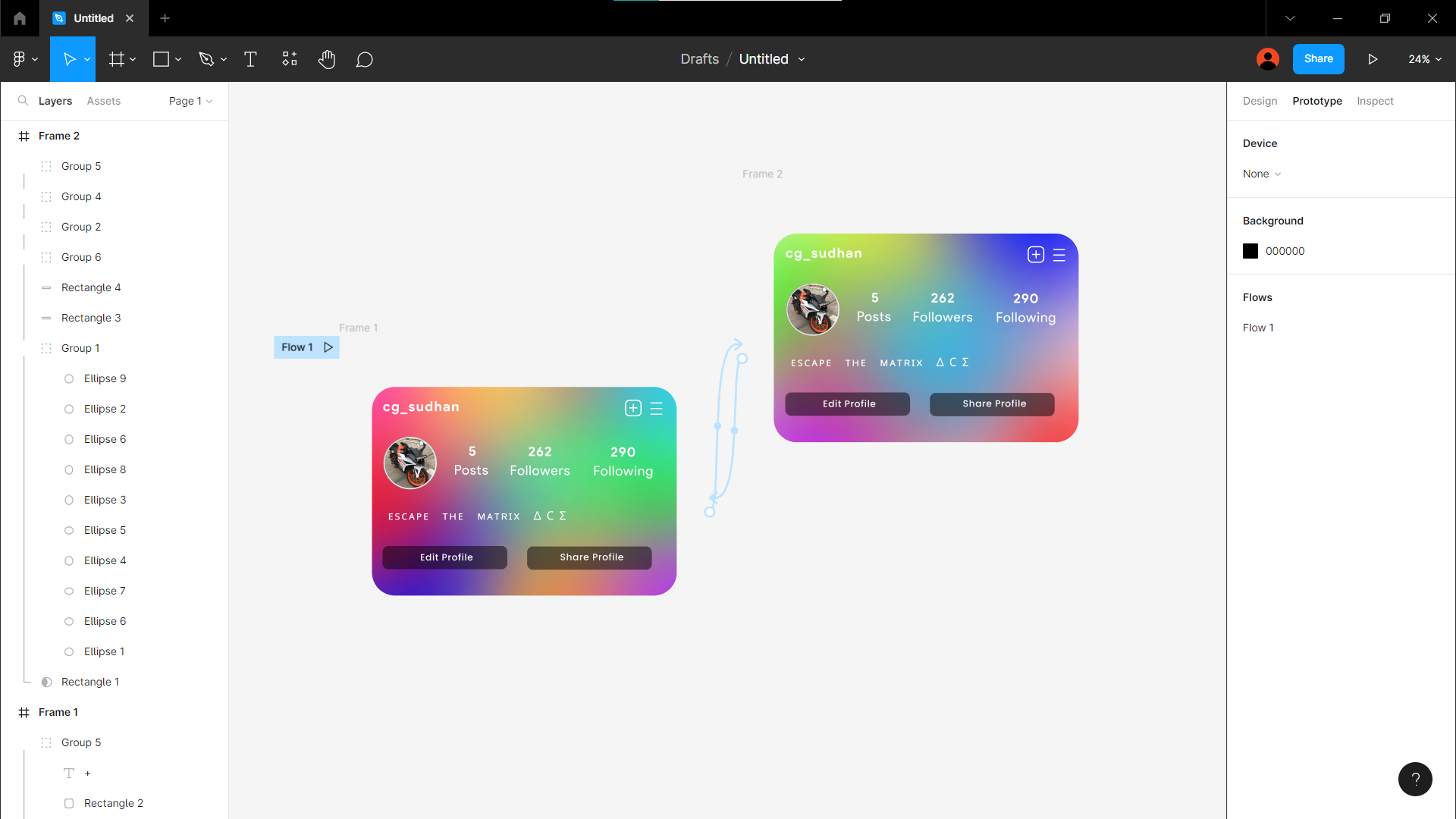Open the zoom level dropdown
Screen dimensions: 1456x819
[1424, 58]
